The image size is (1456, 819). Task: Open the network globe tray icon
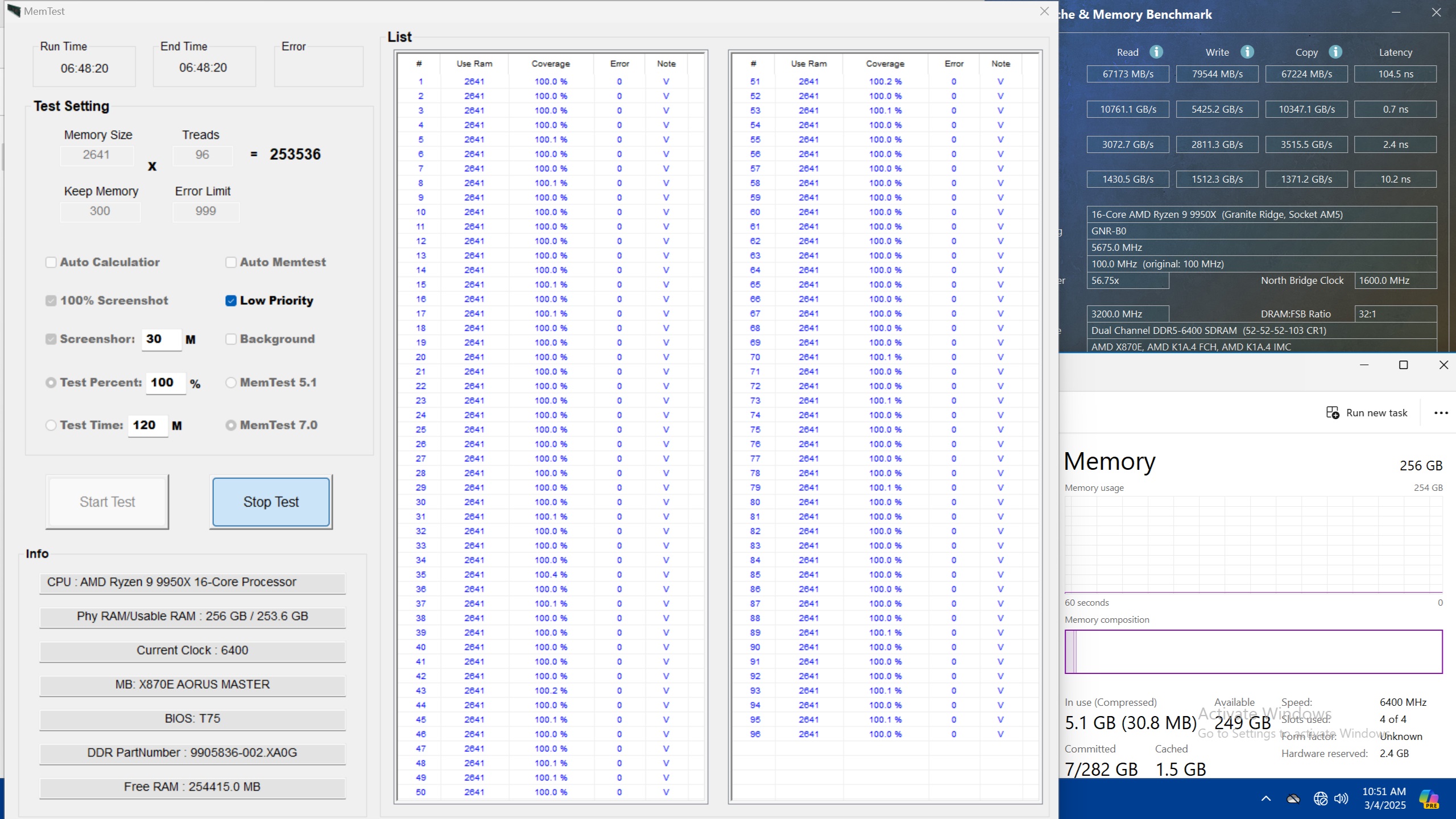coord(1321,799)
